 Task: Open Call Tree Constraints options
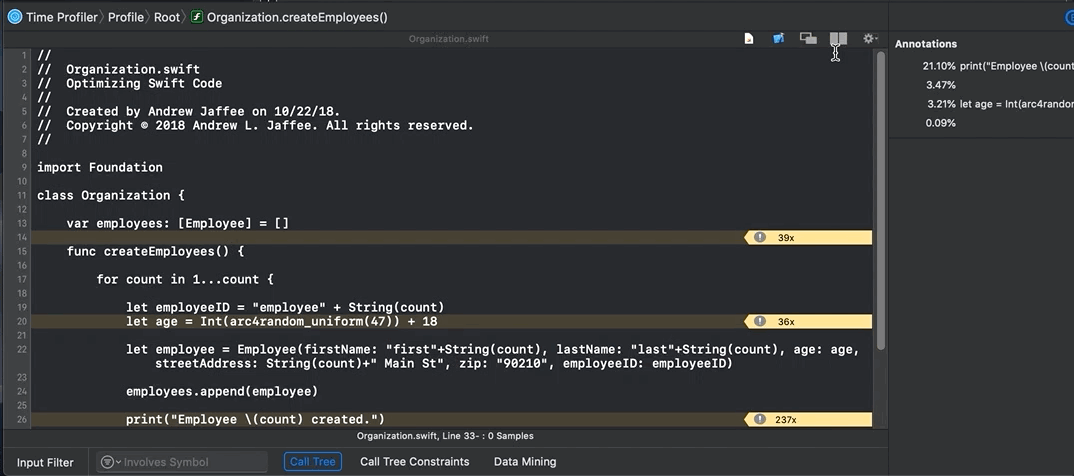tap(414, 462)
